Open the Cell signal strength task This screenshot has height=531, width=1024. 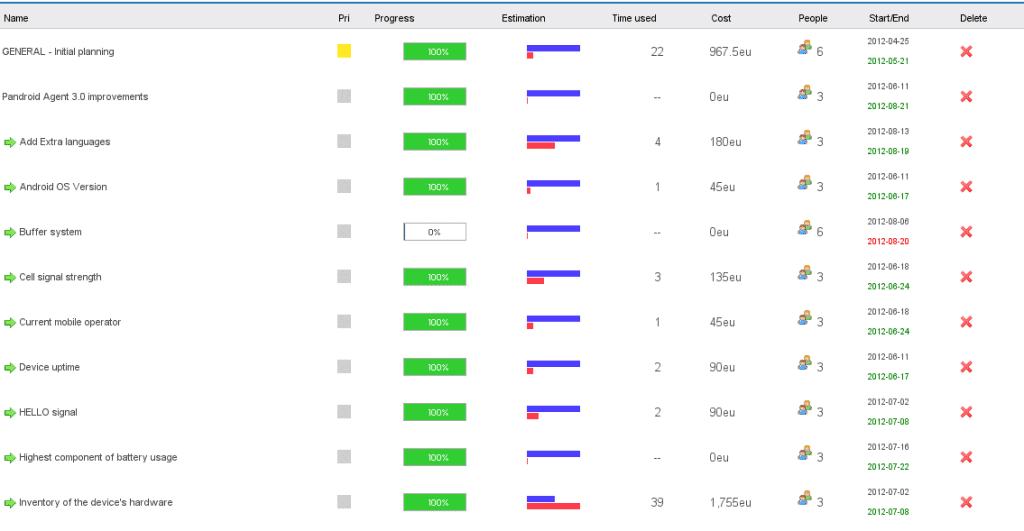pyautogui.click(x=60, y=277)
